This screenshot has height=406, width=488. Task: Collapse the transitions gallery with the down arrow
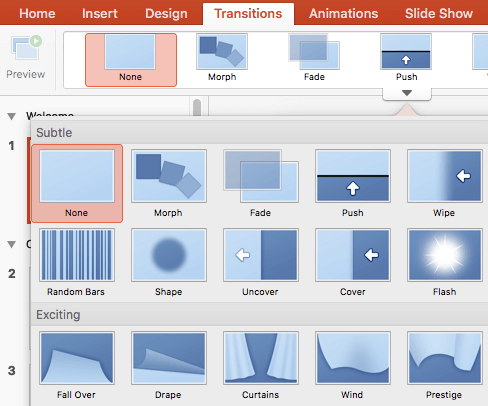(x=407, y=93)
